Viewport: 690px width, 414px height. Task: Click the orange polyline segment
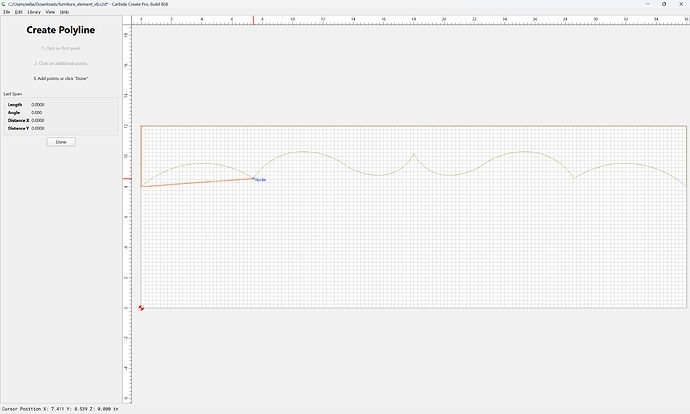click(198, 183)
